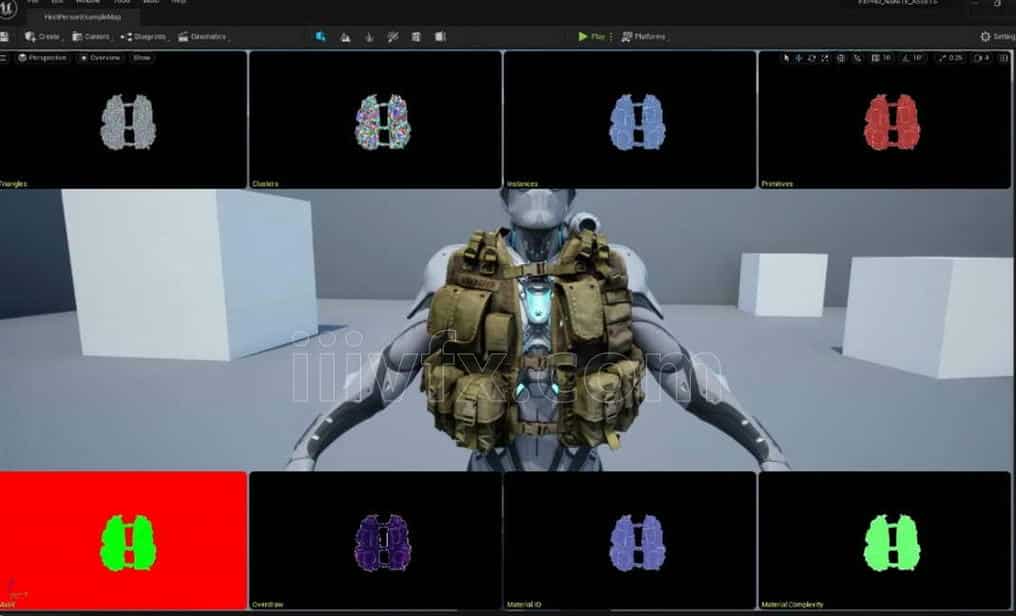Switch to Landscape mode icon

pyautogui.click(x=345, y=37)
